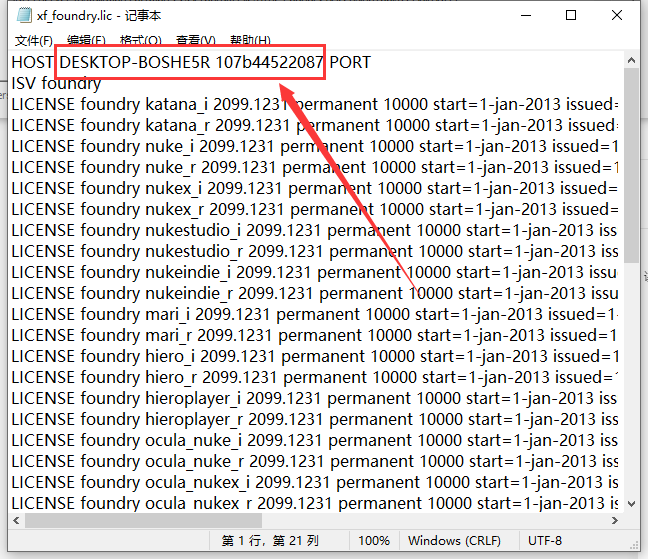Viewport: 648px width, 559px height.
Task: Click the mari_r license line
Action: coord(314,335)
